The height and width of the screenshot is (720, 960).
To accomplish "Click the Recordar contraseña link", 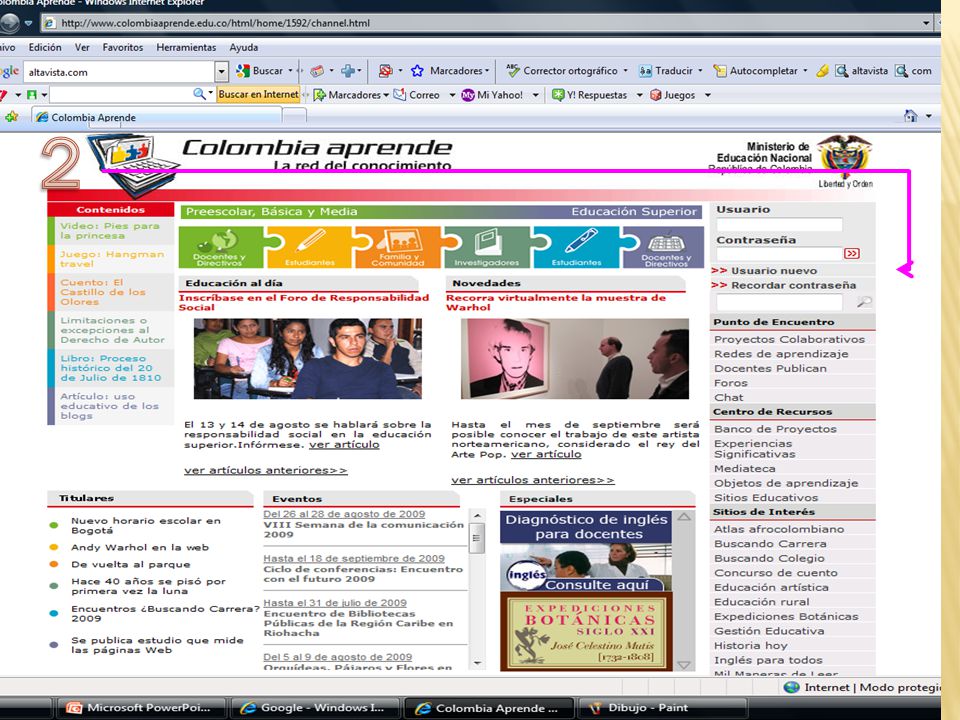I will click(793, 285).
